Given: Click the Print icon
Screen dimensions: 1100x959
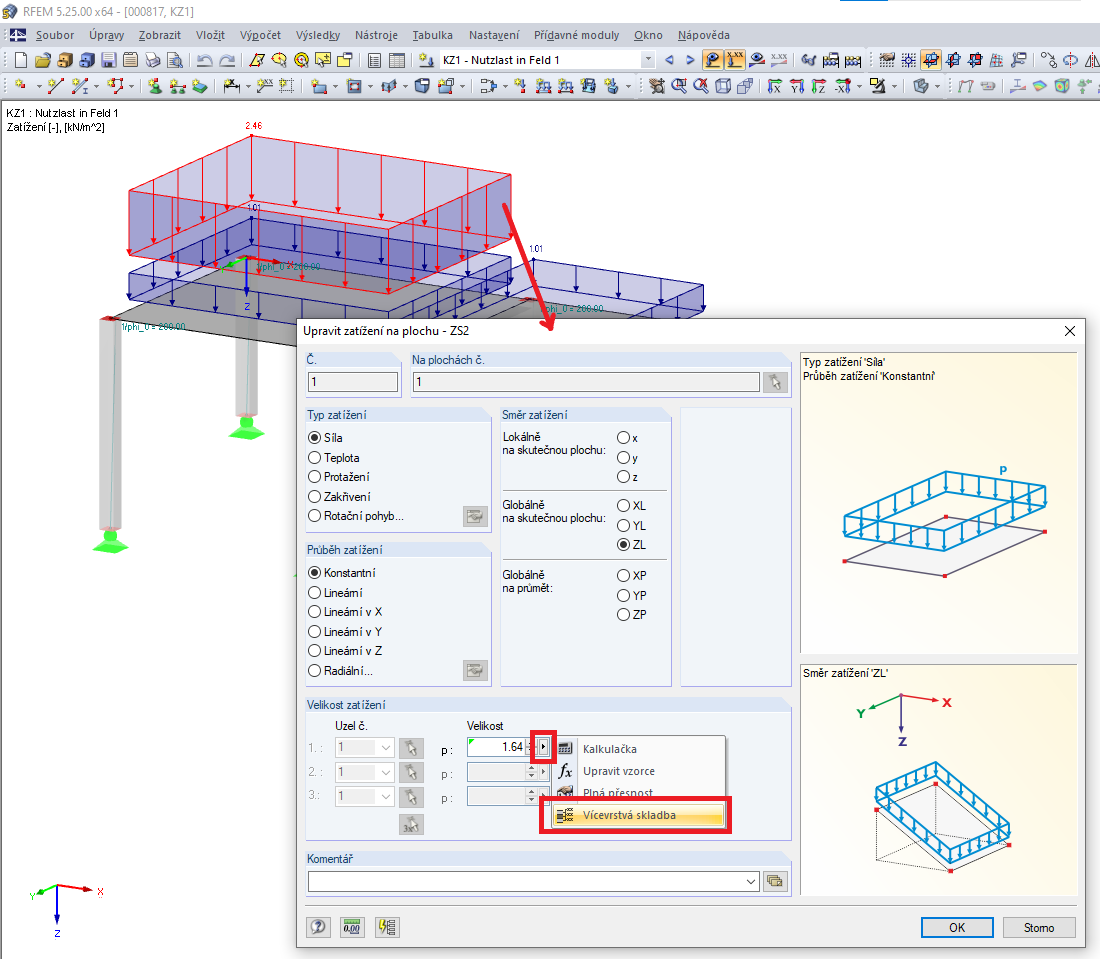Looking at the screenshot, I should click(152, 60).
